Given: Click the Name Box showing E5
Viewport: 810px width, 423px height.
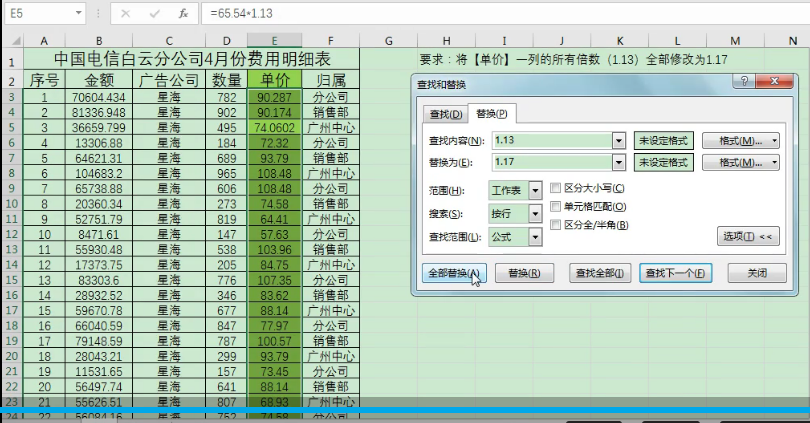Looking at the screenshot, I should tap(39, 13).
